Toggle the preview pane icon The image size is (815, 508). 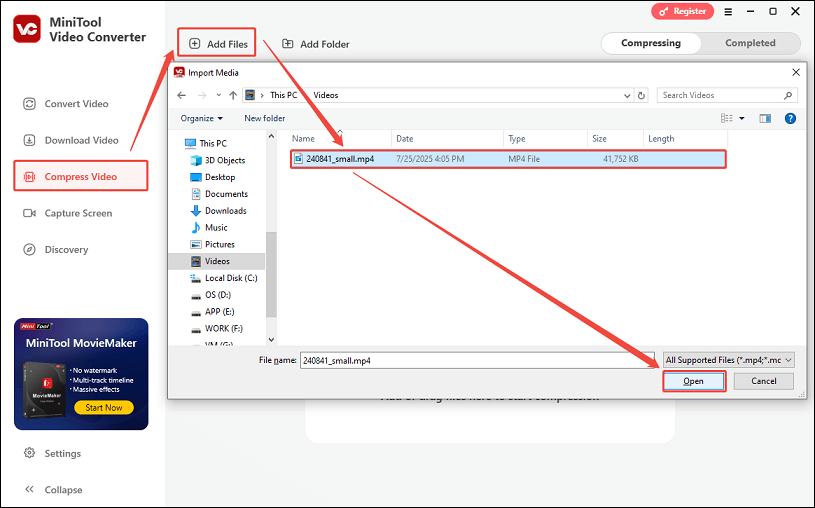pyautogui.click(x=765, y=119)
